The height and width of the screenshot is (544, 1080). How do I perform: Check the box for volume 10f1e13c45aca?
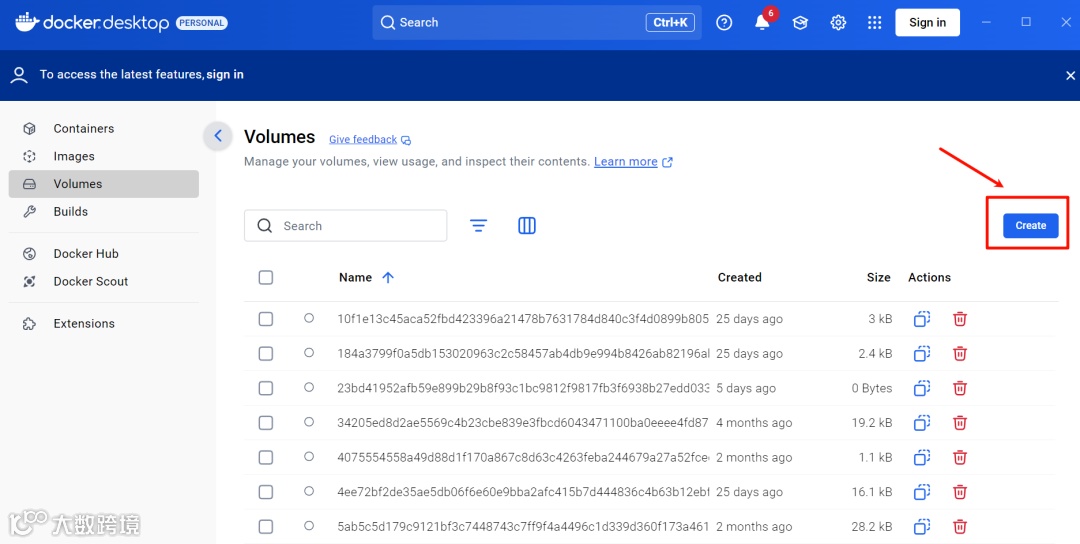(266, 319)
